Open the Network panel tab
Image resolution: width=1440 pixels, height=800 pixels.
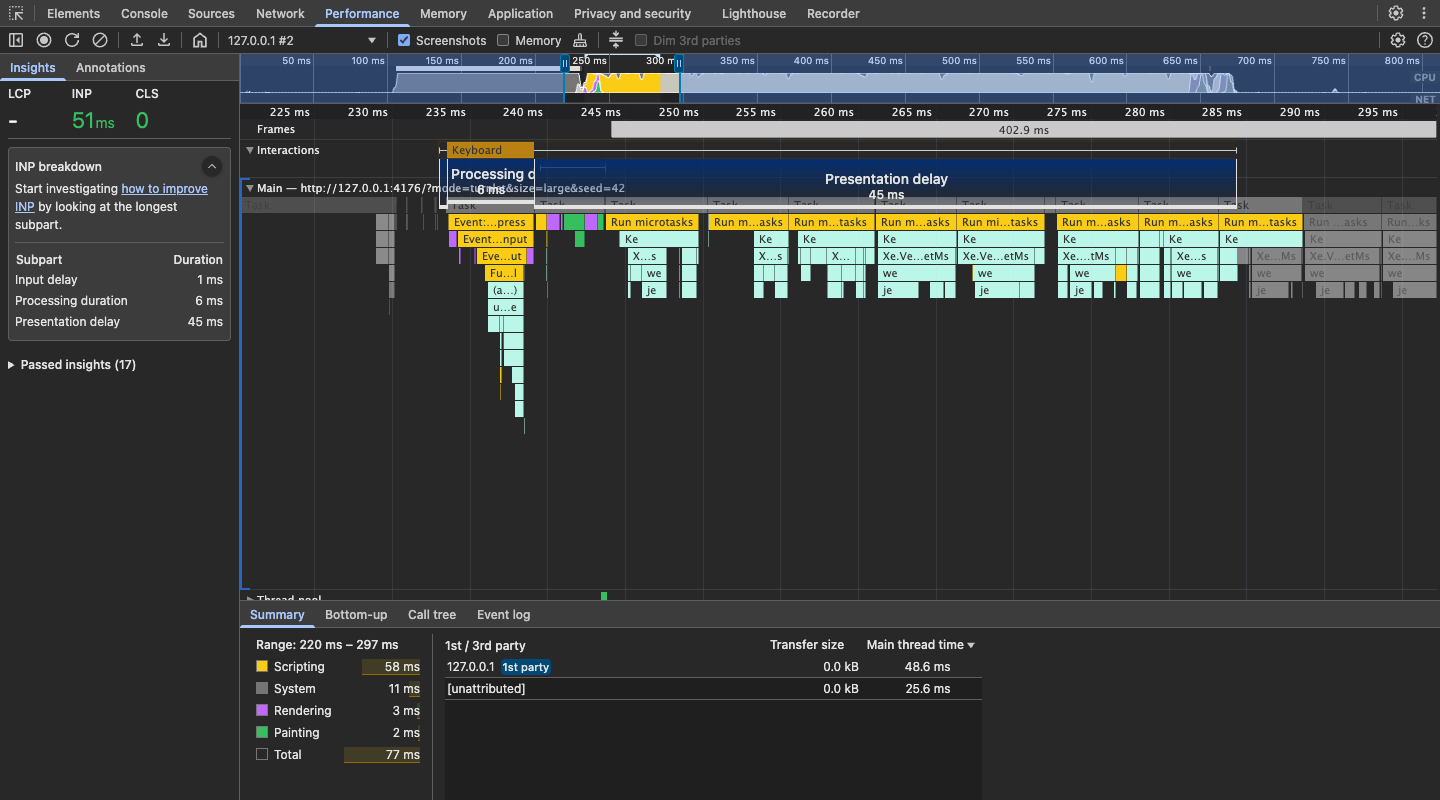point(280,14)
